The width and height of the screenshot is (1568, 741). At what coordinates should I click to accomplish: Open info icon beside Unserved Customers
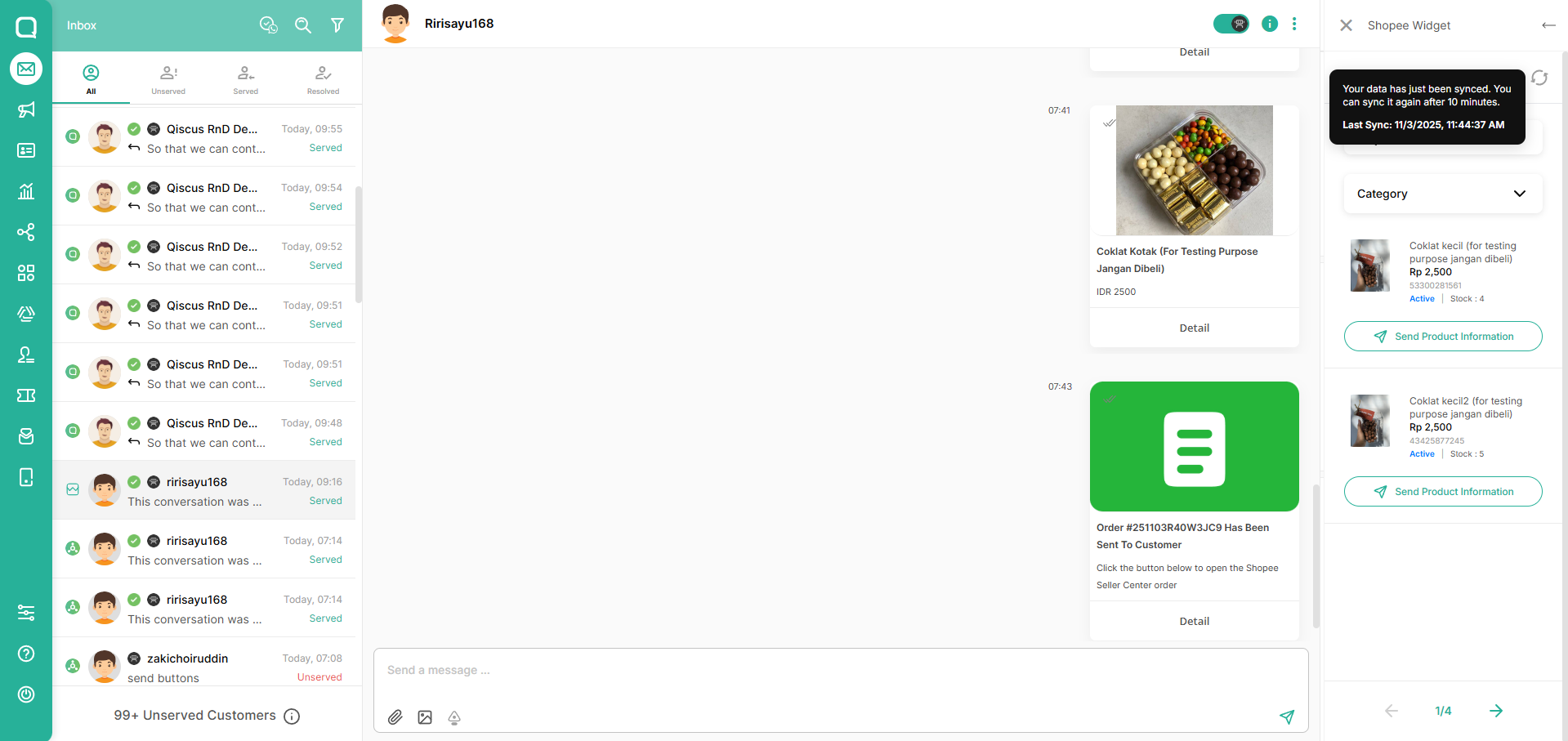pos(292,716)
